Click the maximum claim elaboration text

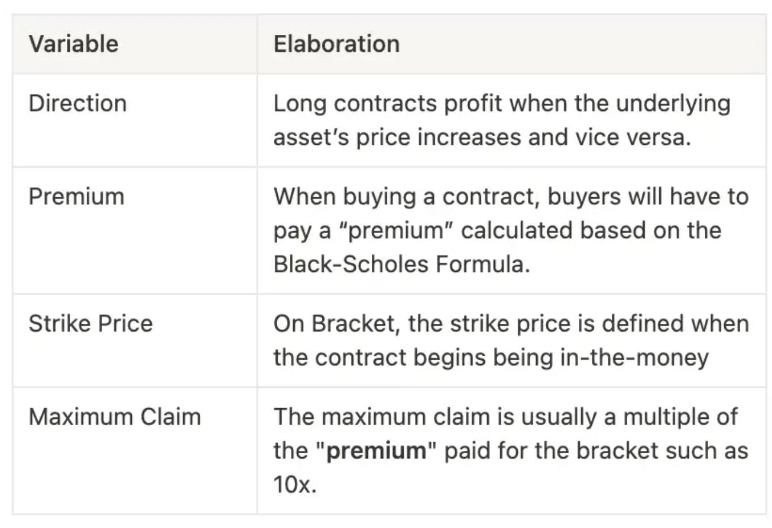(x=511, y=451)
